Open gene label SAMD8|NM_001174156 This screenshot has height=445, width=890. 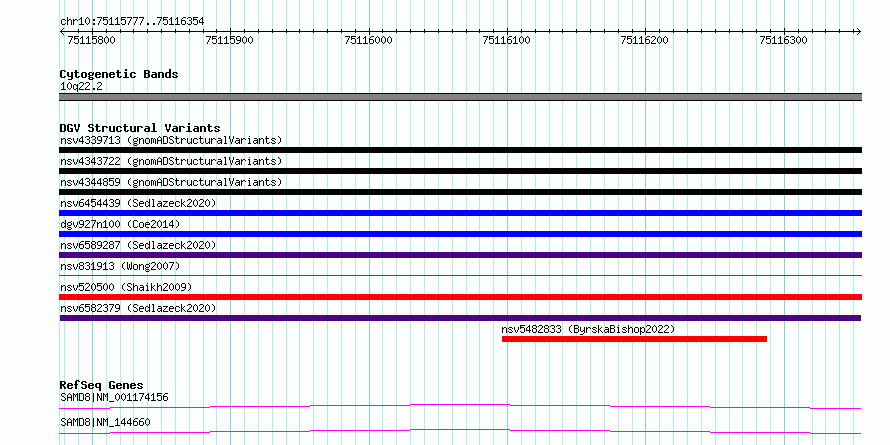pos(114,397)
